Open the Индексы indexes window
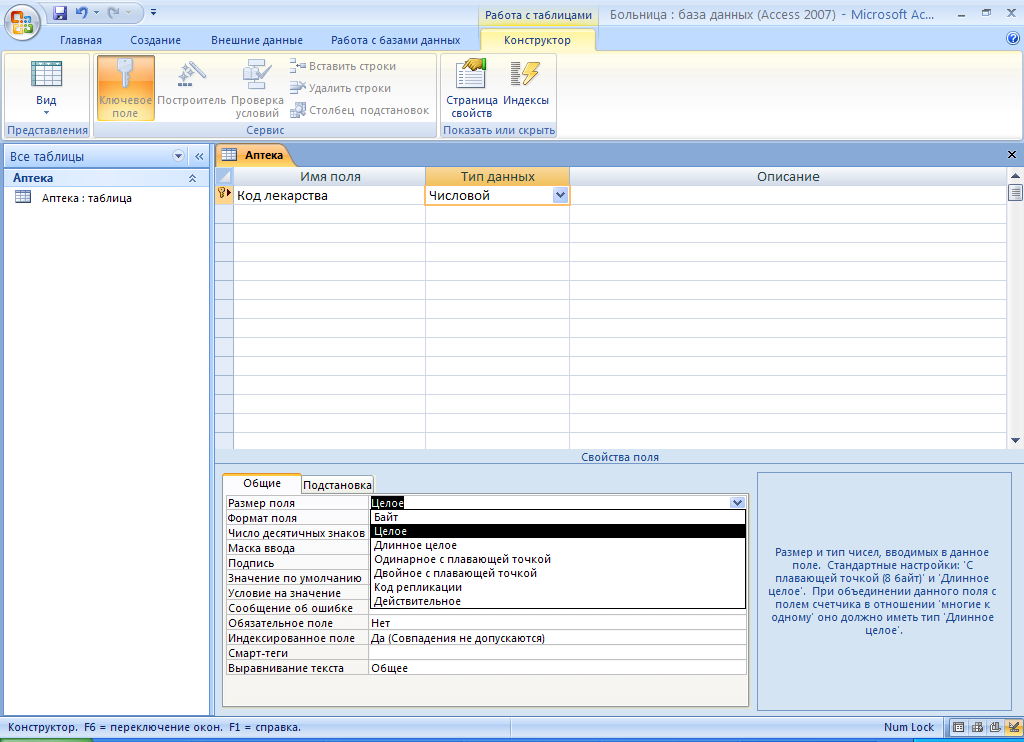The height and width of the screenshot is (742, 1024). [x=526, y=82]
